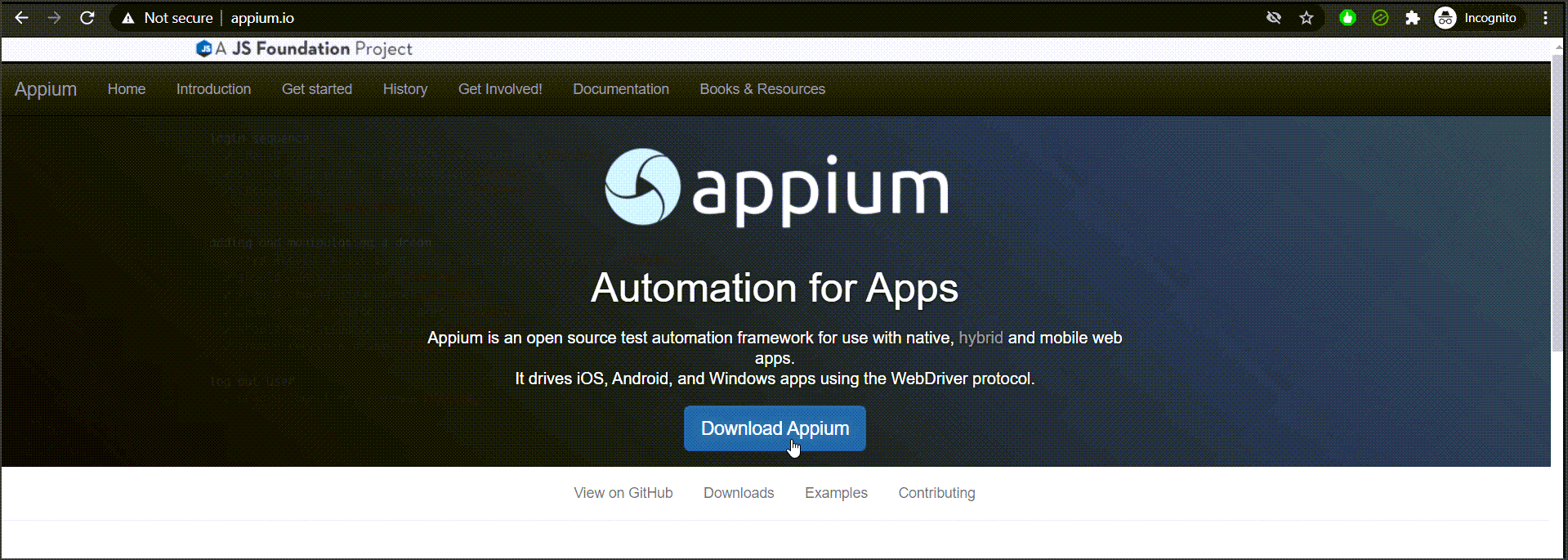
Task: Open the Not secure site info warning
Action: click(x=168, y=18)
